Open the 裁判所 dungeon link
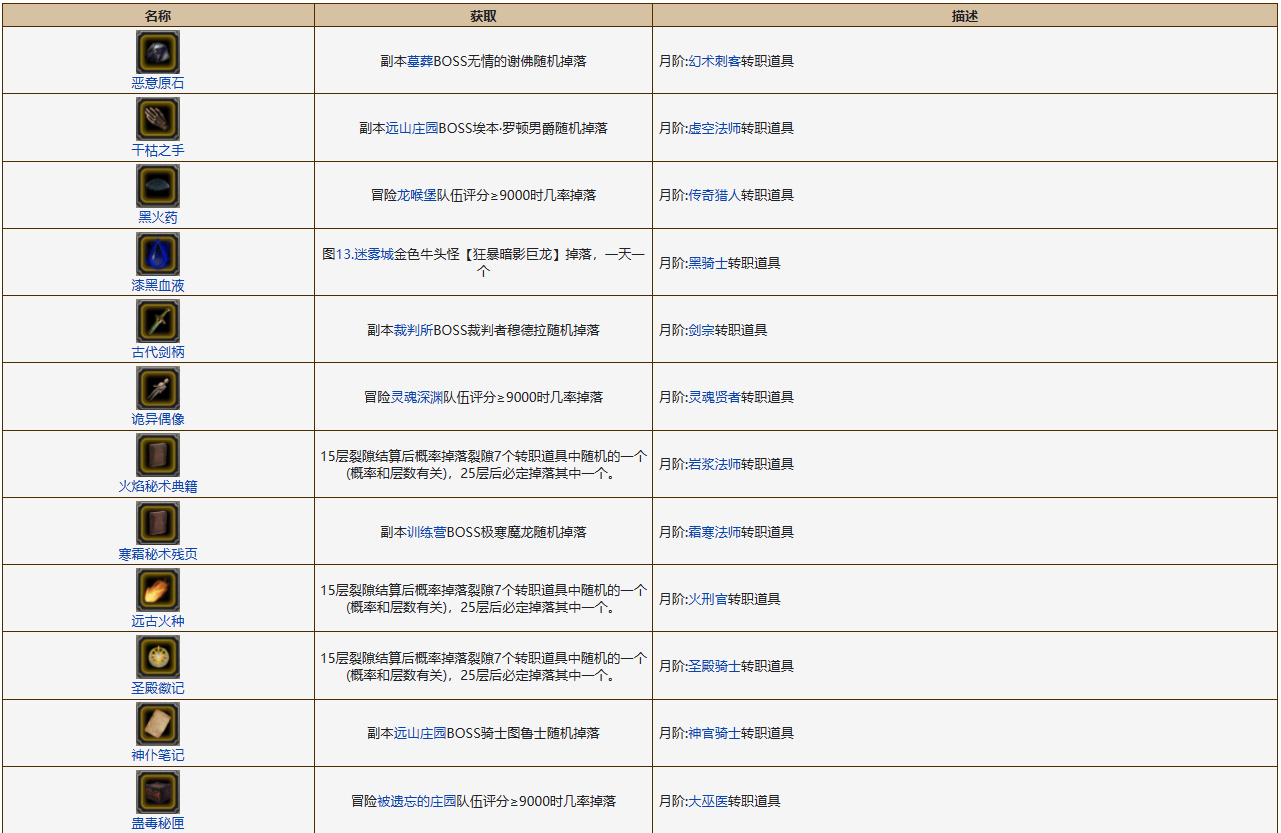 (413, 330)
